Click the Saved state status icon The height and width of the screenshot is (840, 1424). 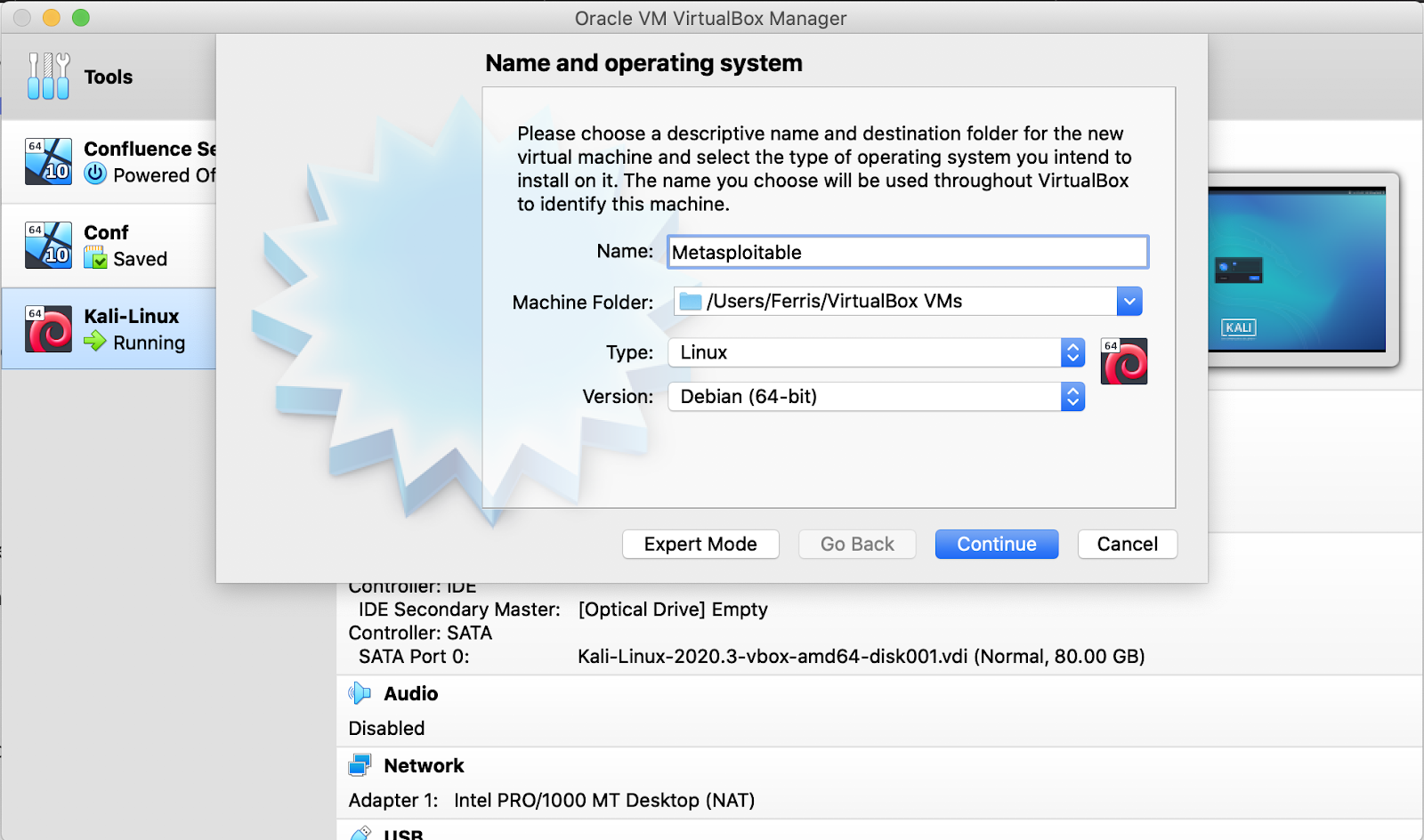95,258
